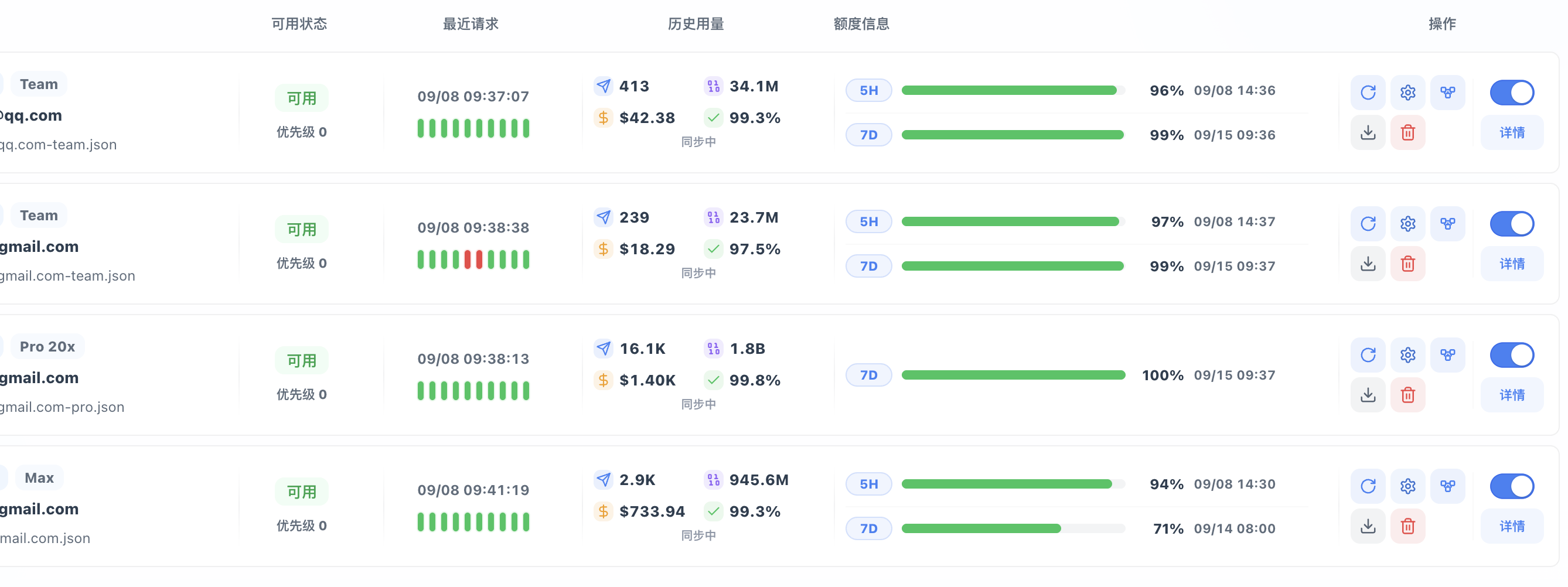View 详情 of the Max account
1568x587 pixels.
[1511, 526]
